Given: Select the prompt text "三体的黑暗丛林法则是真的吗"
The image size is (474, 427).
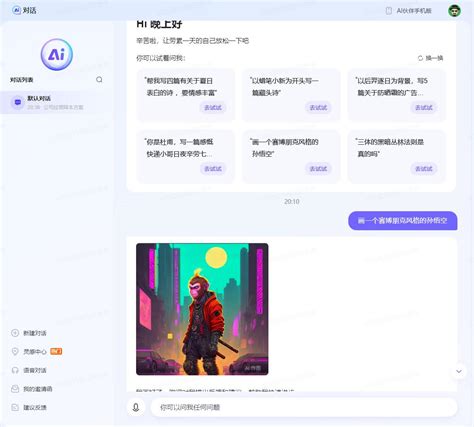Looking at the screenshot, I should coord(389,148).
